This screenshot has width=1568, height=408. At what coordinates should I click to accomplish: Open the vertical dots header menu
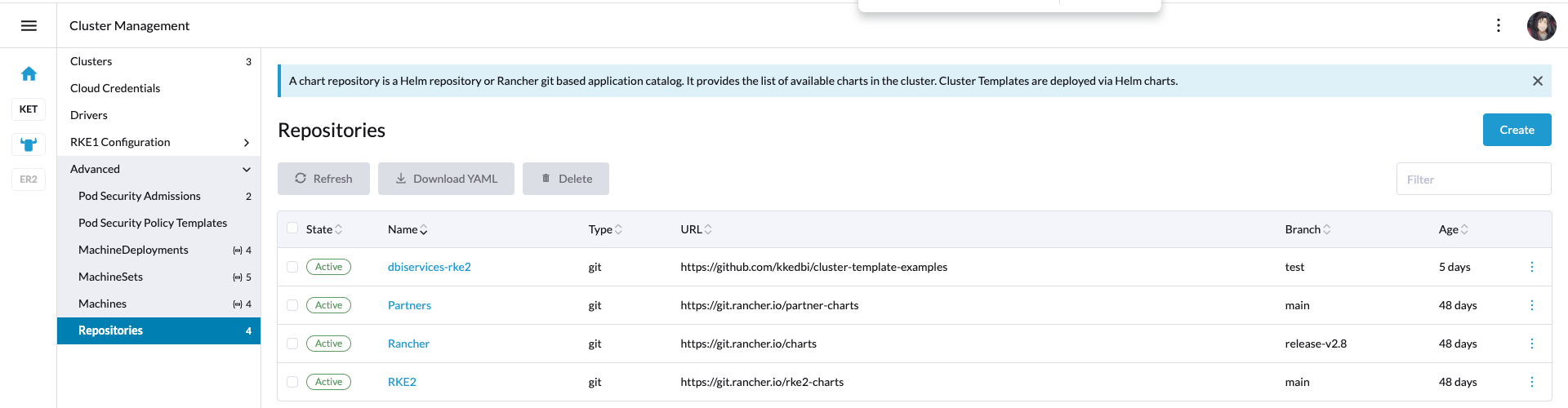(x=1498, y=25)
